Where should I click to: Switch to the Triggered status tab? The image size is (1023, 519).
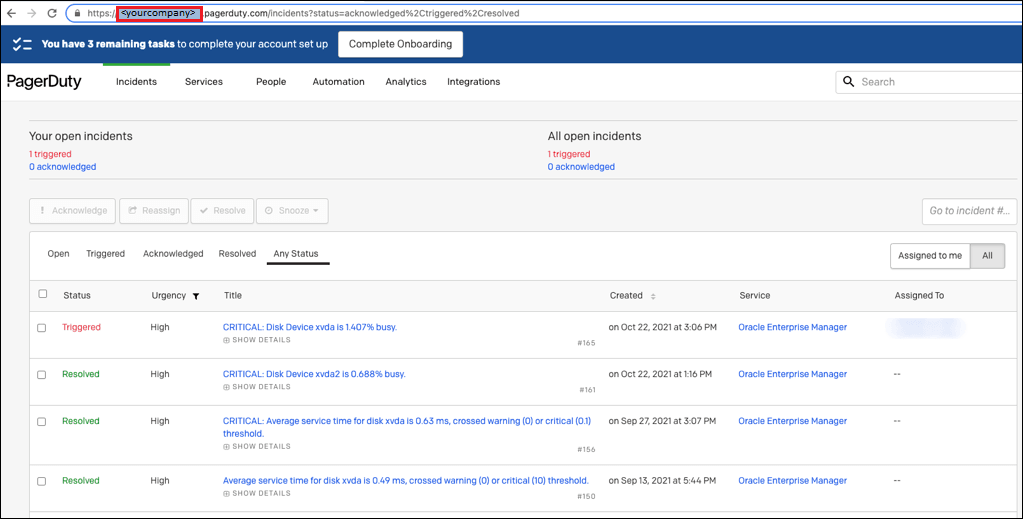(x=106, y=253)
